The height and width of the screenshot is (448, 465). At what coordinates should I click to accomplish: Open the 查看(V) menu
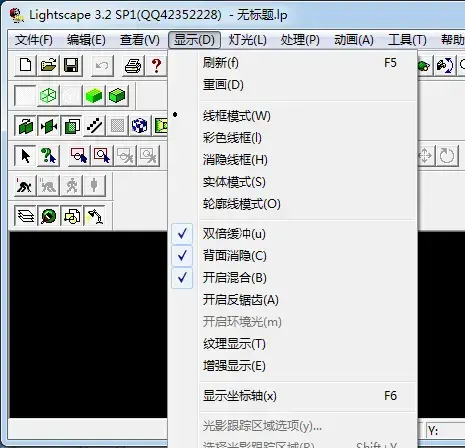click(140, 40)
